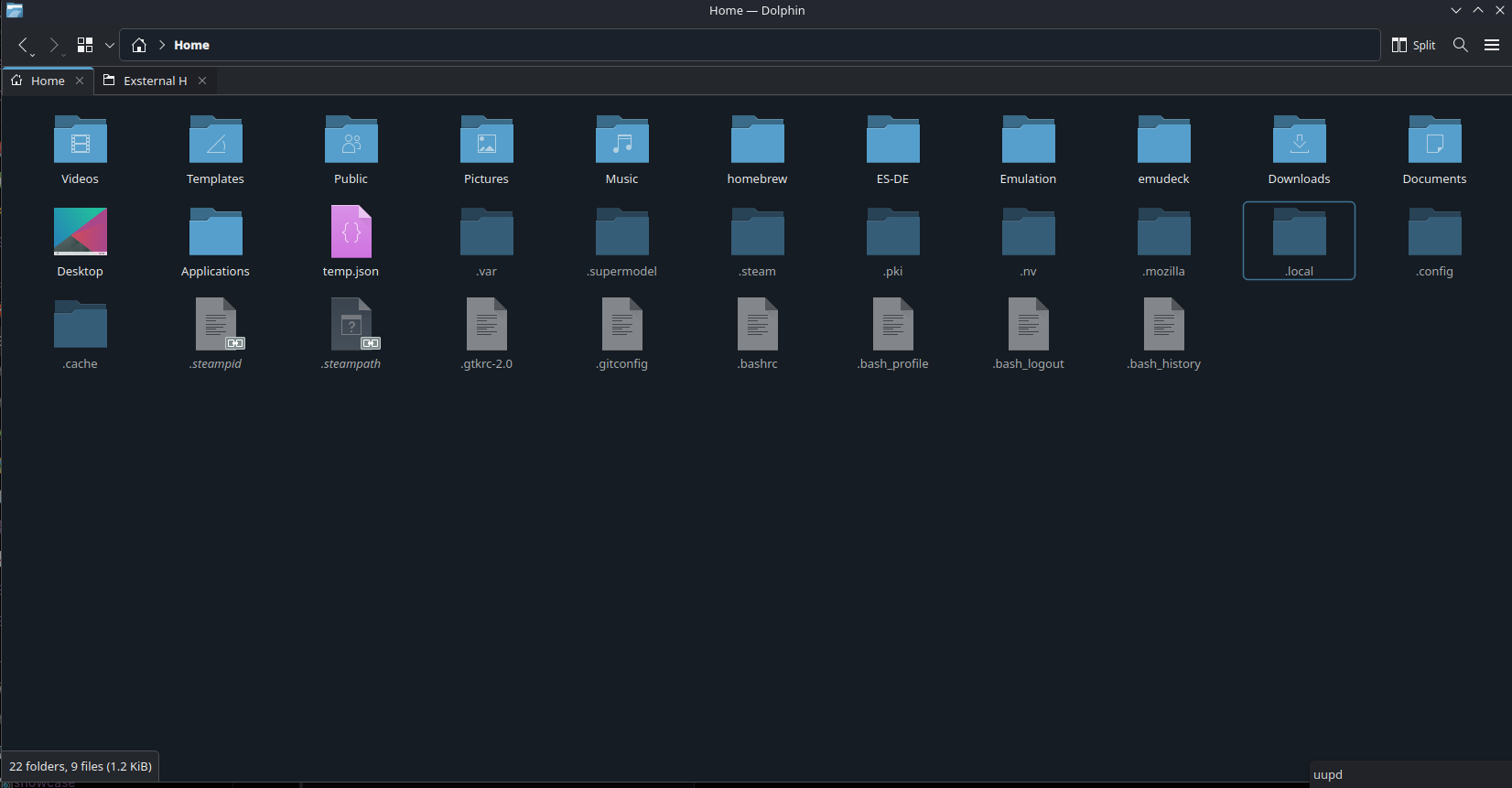The image size is (1512, 788).
Task: Select the Applications folder
Action: [216, 243]
